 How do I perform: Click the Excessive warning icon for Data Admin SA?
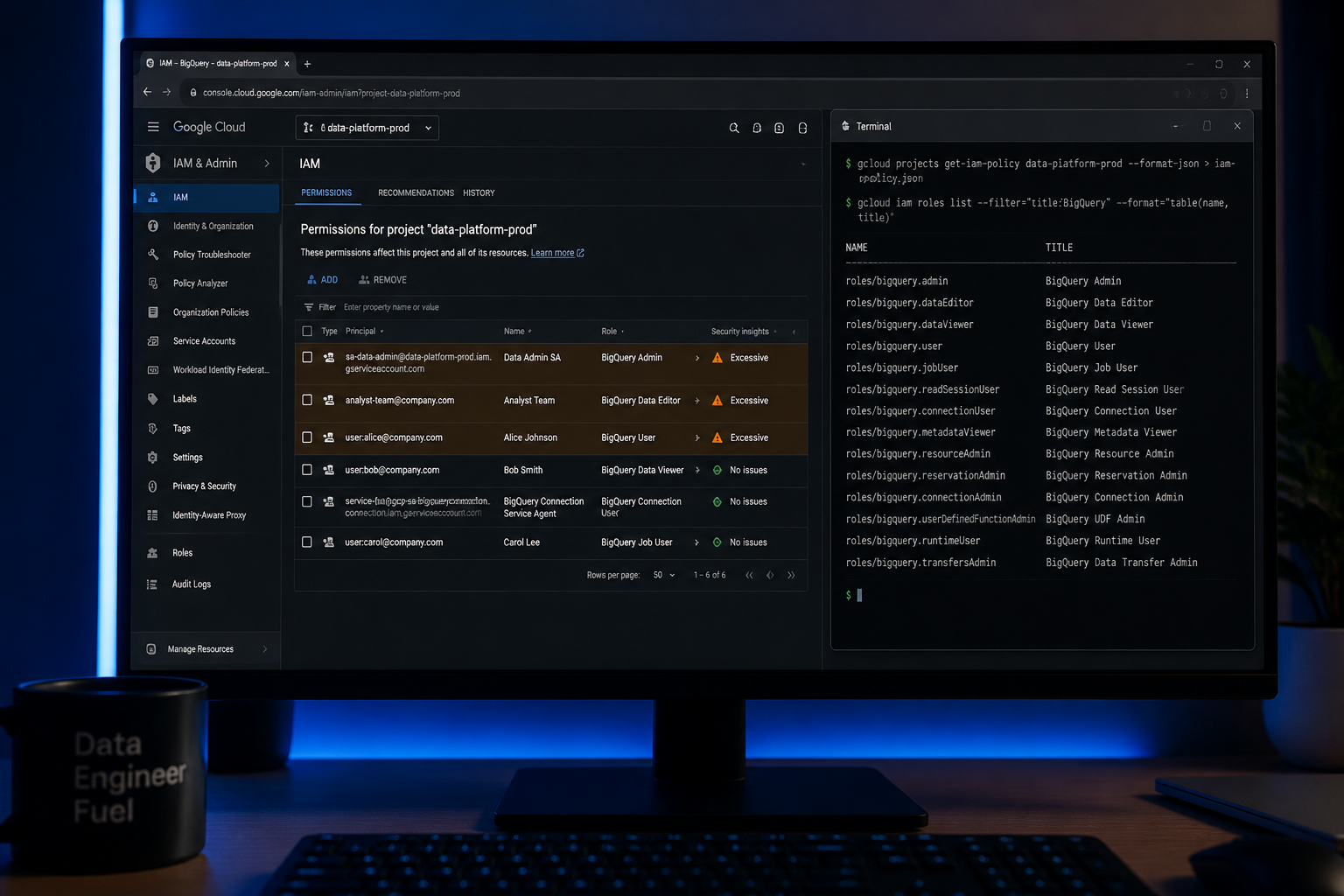(x=717, y=358)
